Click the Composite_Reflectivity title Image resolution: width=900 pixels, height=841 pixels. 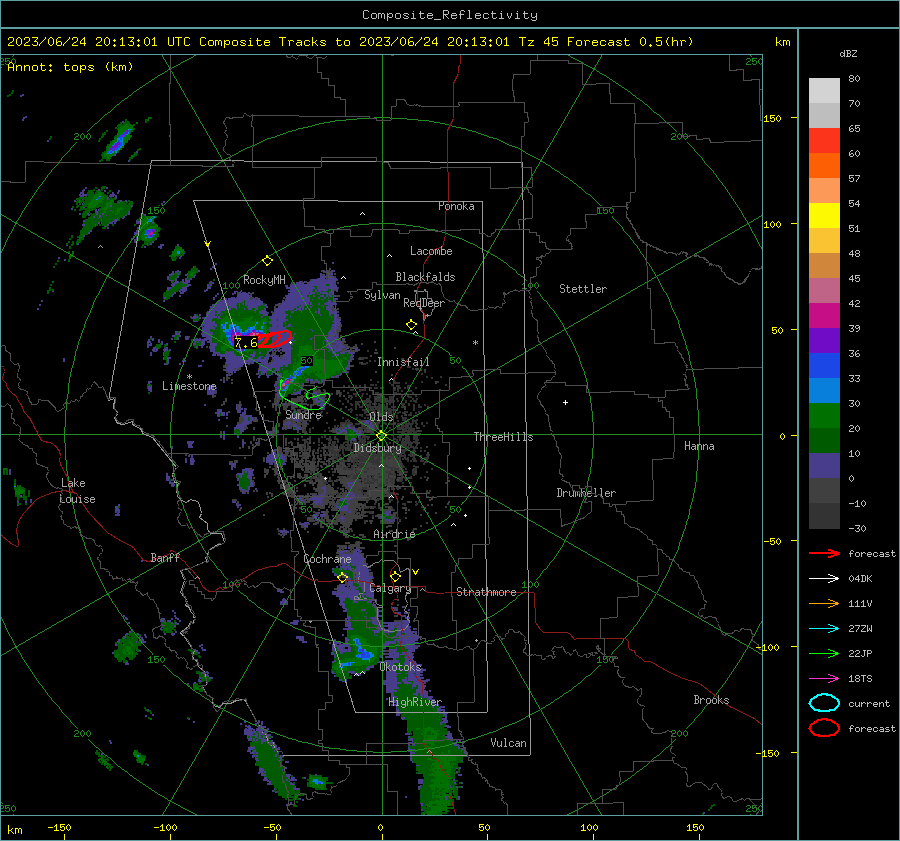449,15
